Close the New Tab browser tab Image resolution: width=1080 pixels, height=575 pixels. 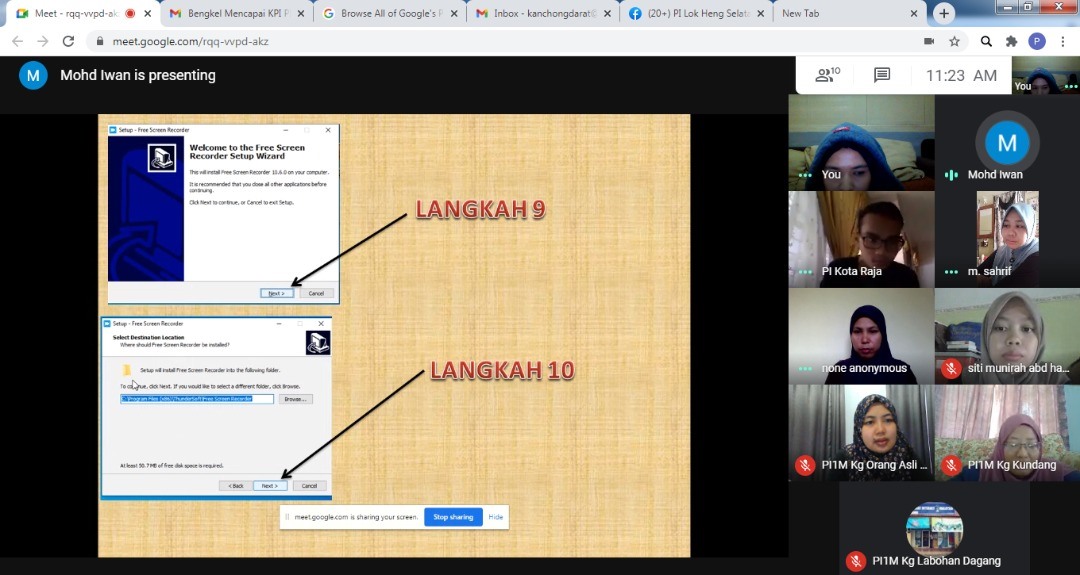coord(913,13)
